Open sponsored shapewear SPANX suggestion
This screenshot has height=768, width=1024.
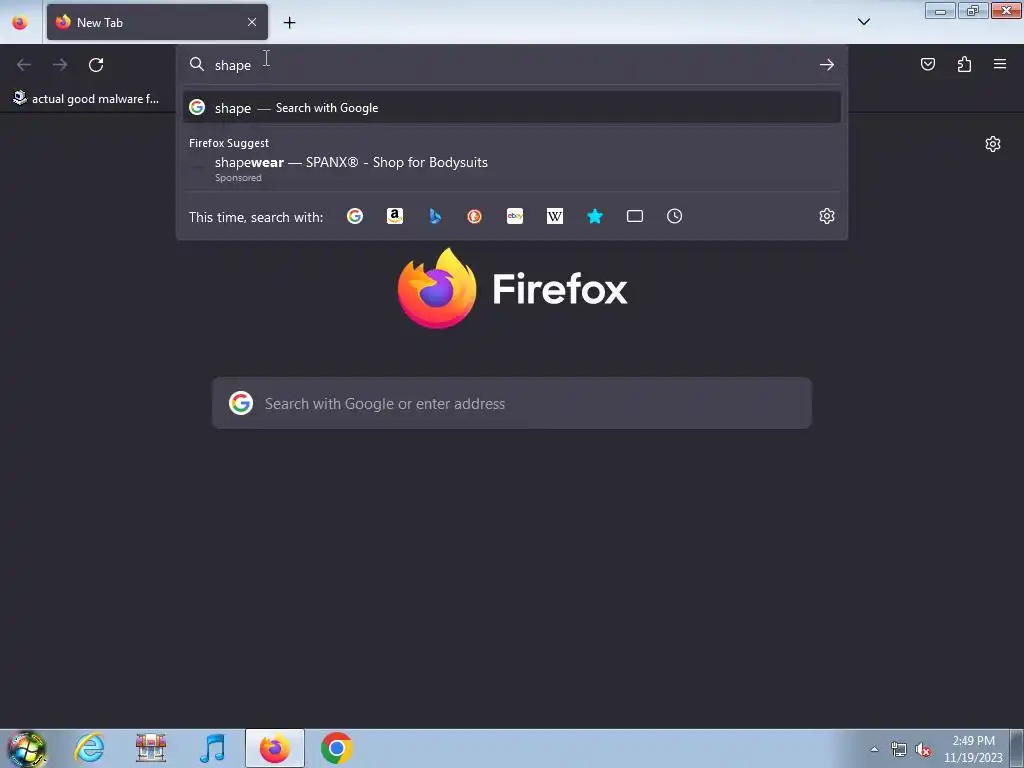511,168
